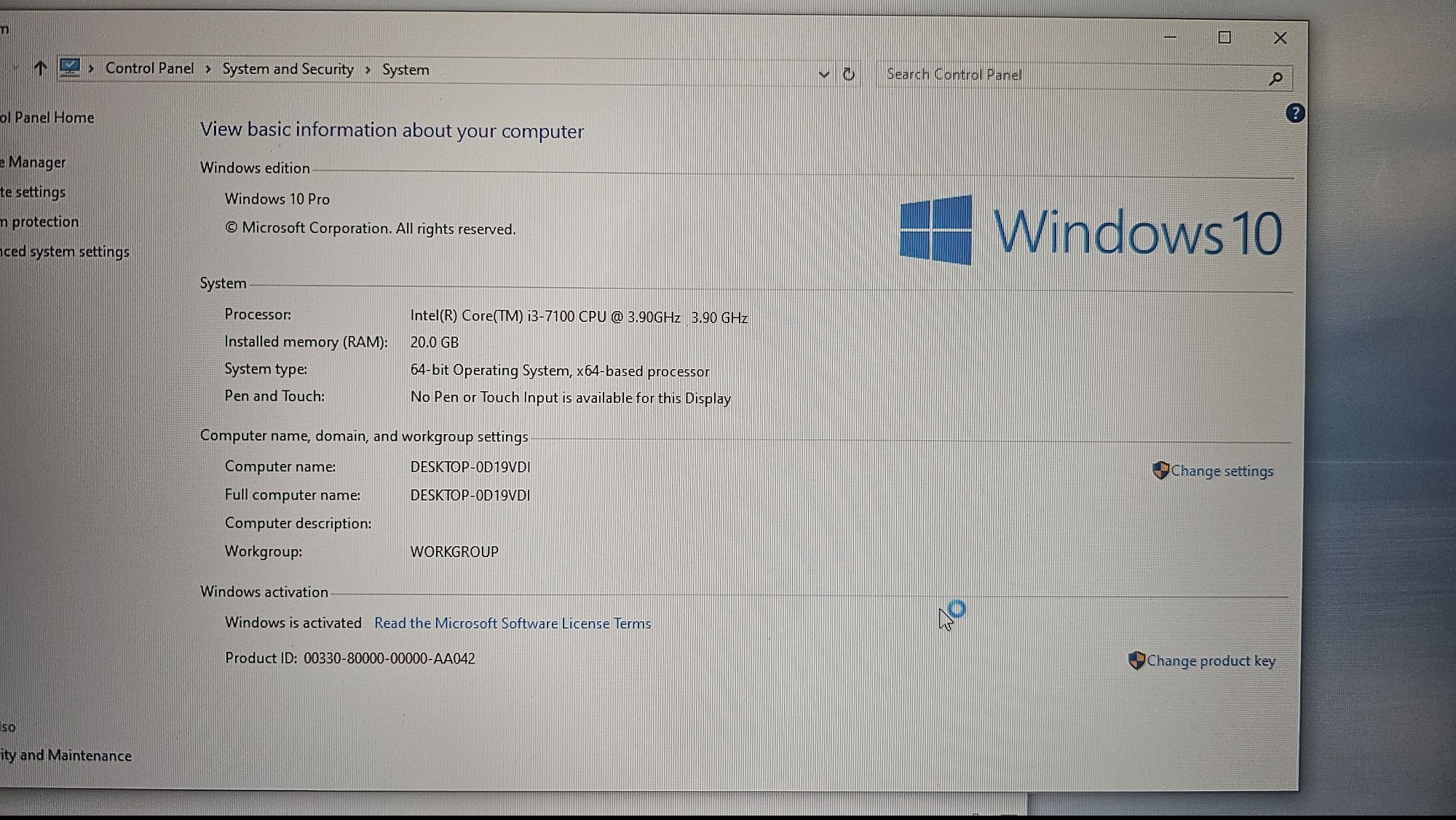The width and height of the screenshot is (1456, 820).
Task: Click View basic information heading
Action: tap(392, 130)
